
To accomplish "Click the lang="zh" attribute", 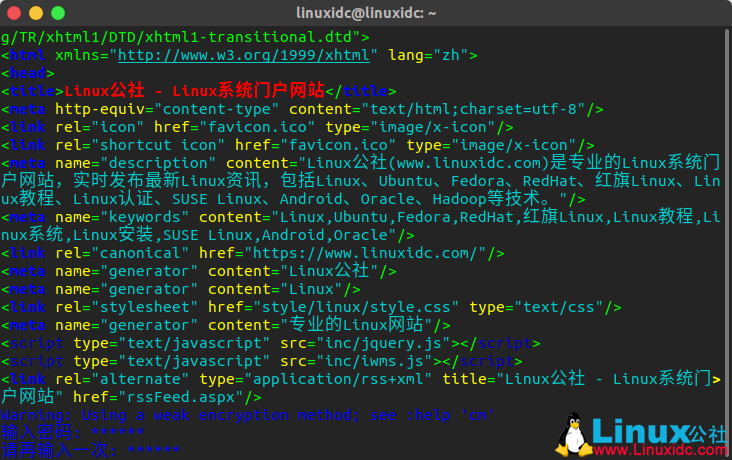I will (x=429, y=55).
